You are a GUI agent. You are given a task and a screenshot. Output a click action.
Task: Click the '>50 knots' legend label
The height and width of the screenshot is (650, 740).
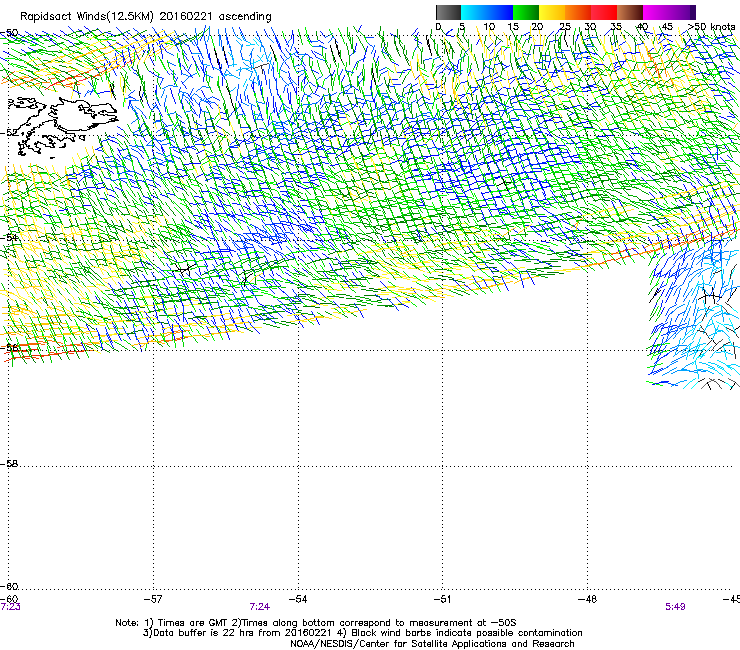coord(711,27)
